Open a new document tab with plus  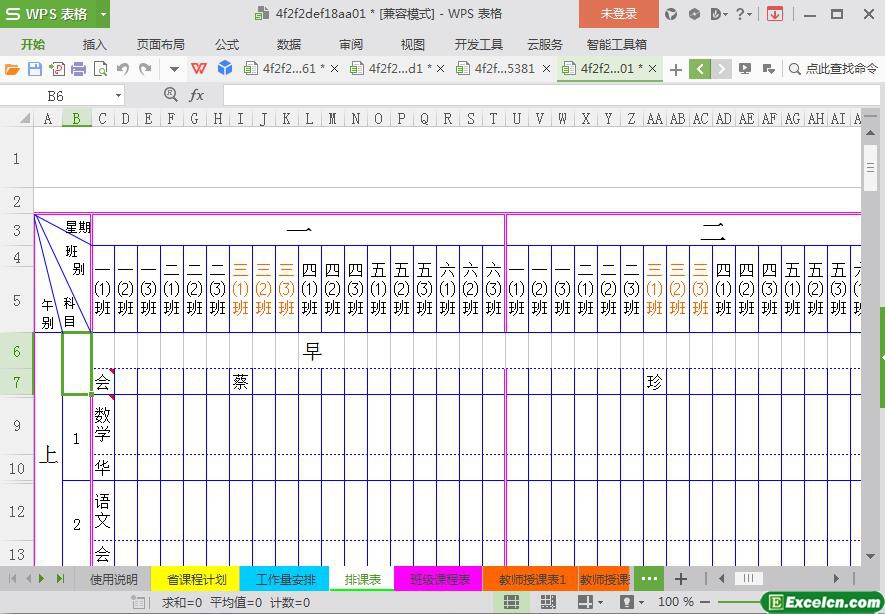click(x=676, y=69)
